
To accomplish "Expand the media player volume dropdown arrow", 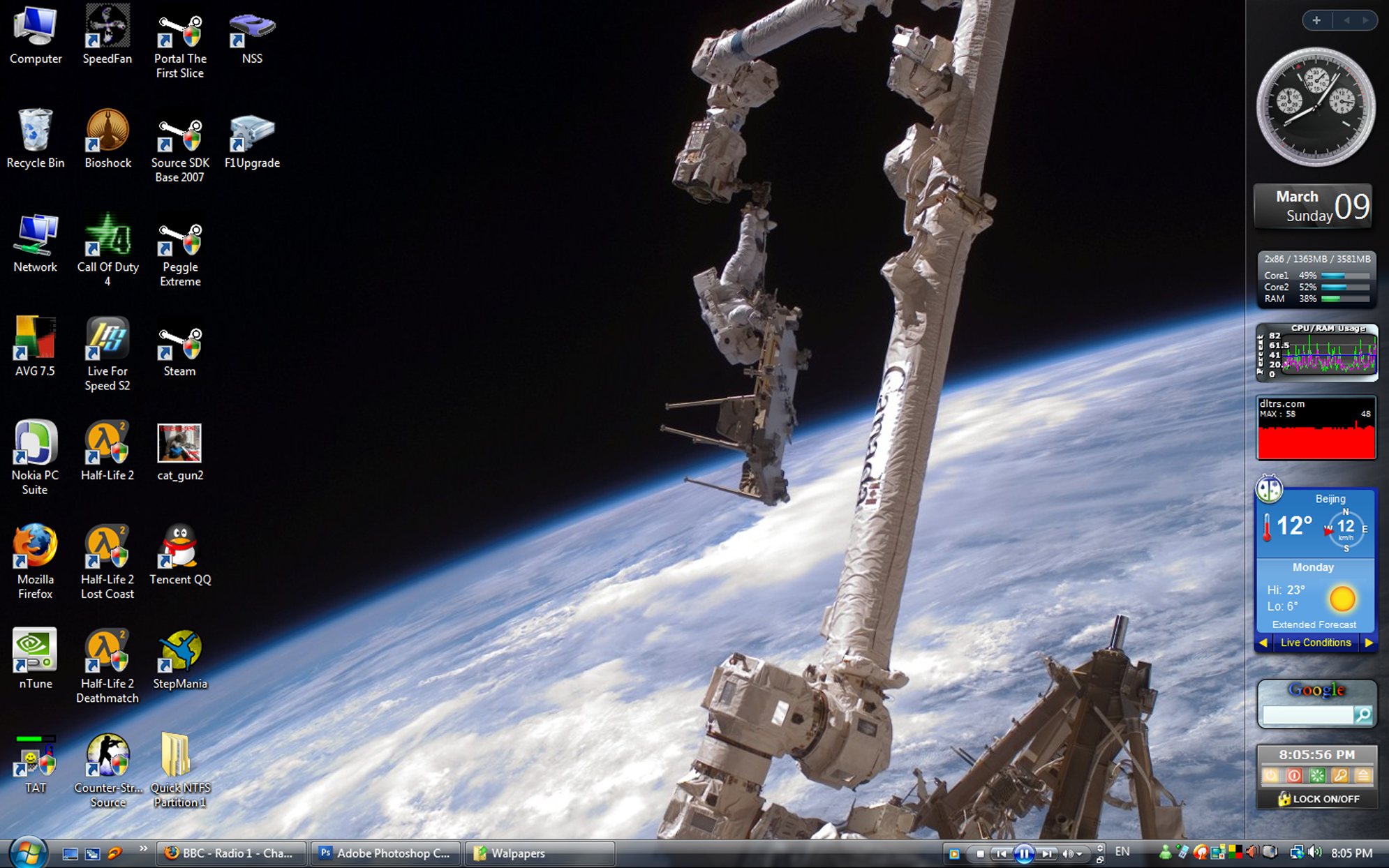I will pos(1080,854).
